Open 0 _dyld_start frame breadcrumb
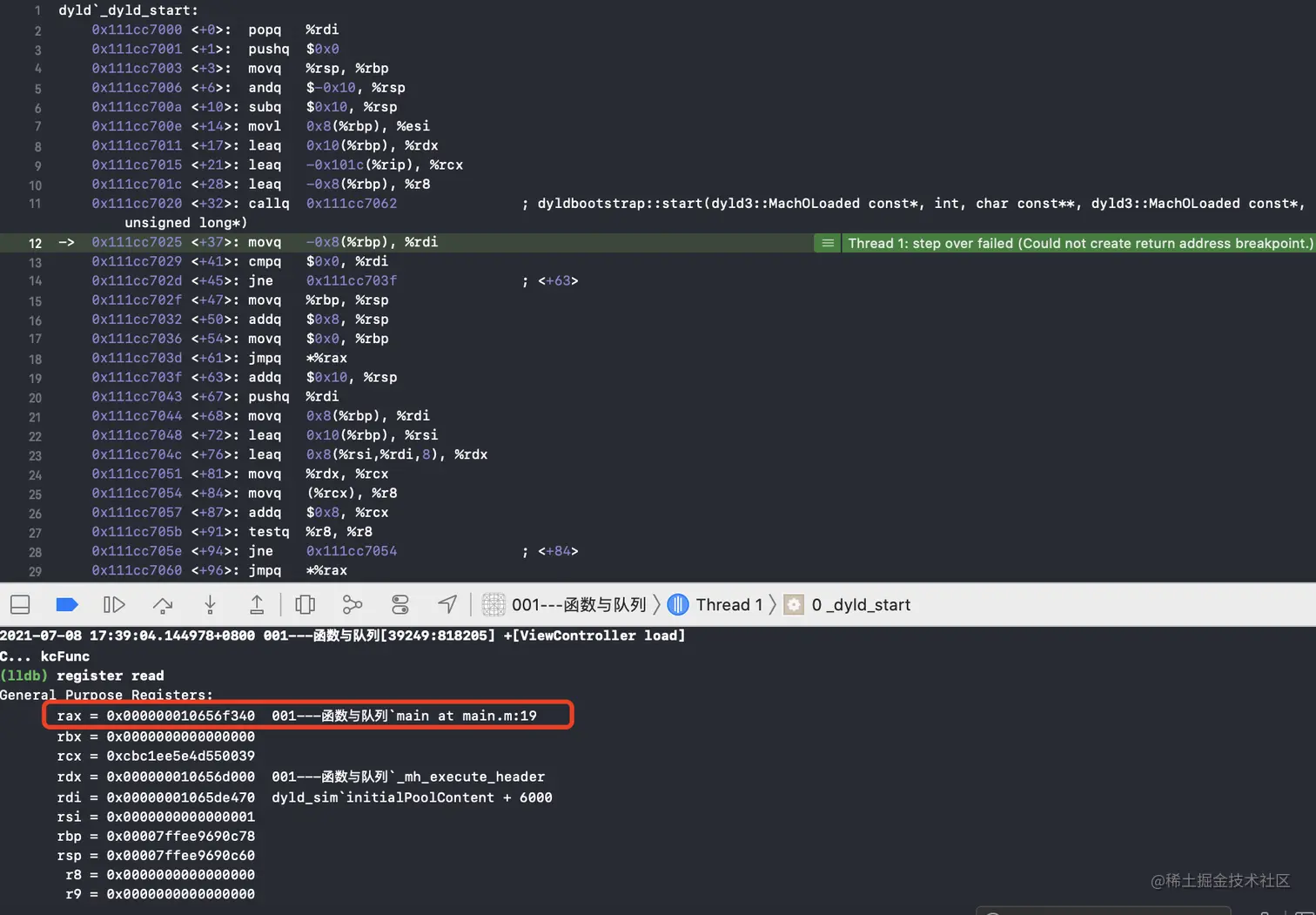This screenshot has height=915, width=1316. [x=847, y=604]
